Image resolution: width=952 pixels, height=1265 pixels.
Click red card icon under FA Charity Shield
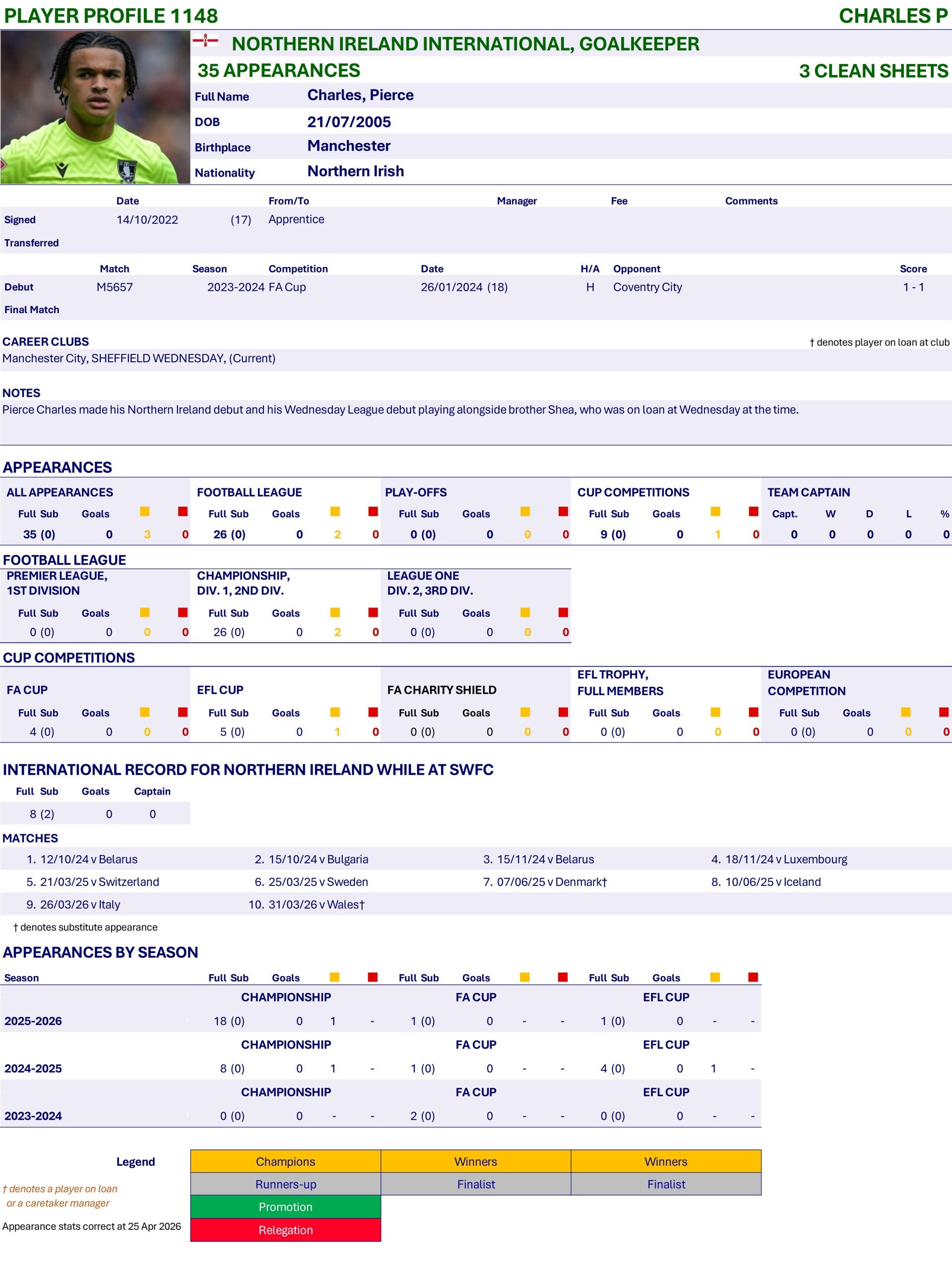[563, 712]
